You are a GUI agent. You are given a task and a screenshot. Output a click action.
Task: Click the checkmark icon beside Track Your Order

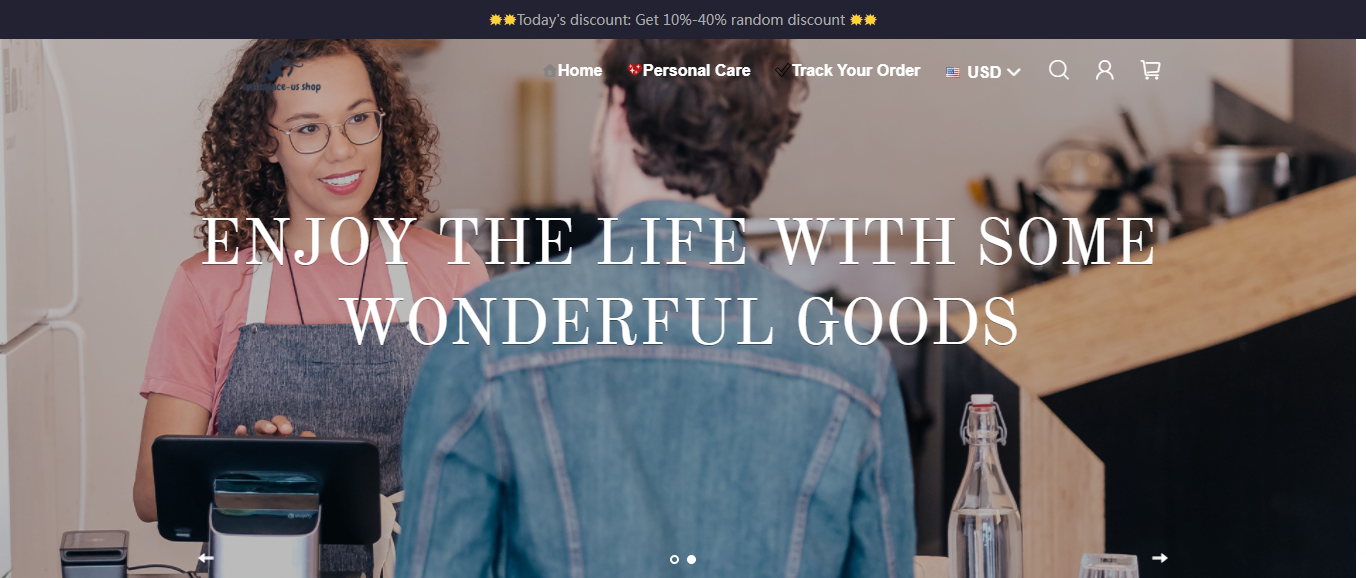pyautogui.click(x=782, y=71)
